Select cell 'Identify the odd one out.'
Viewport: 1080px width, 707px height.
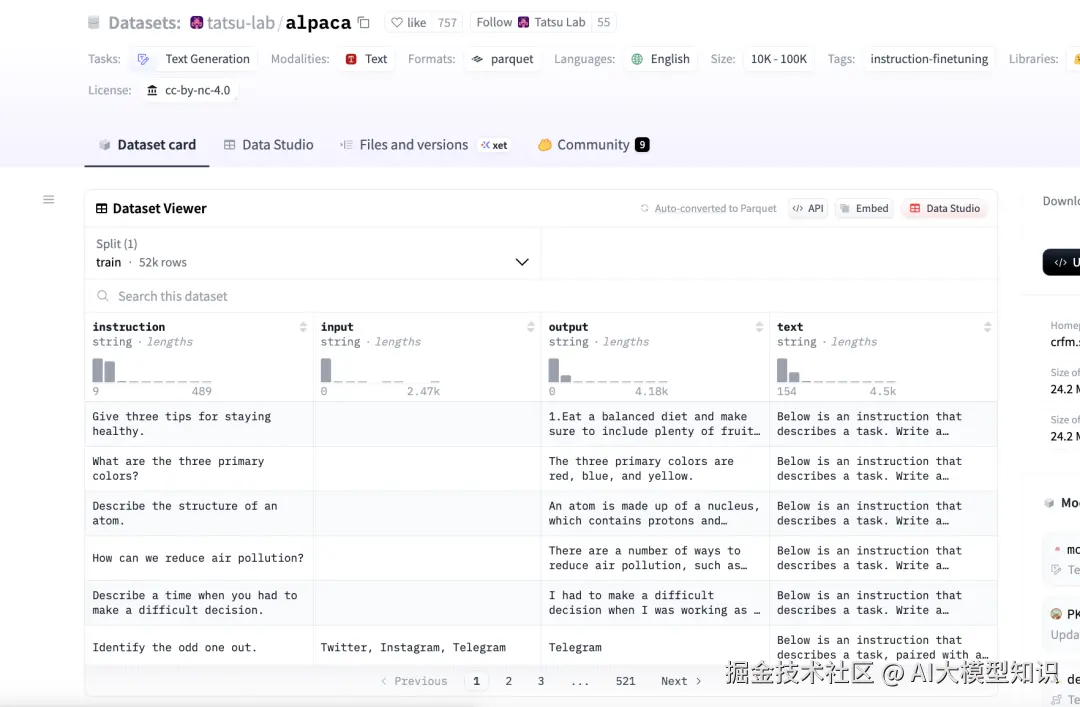199,647
